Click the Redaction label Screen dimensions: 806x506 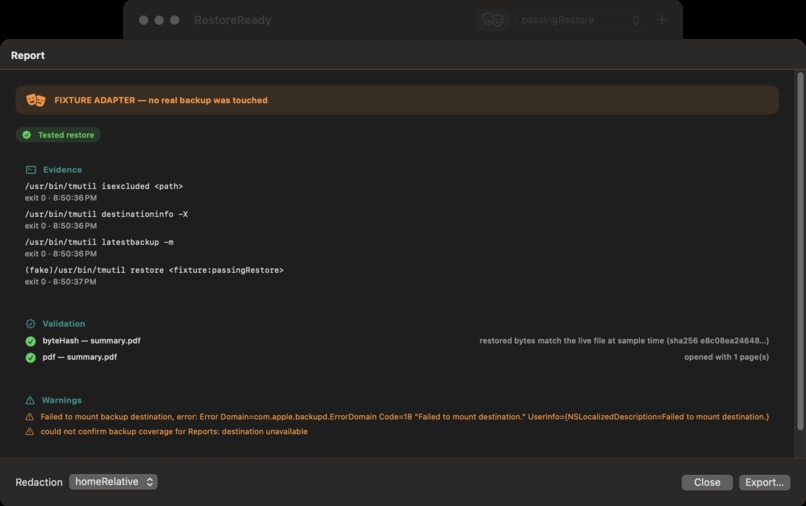coord(39,482)
